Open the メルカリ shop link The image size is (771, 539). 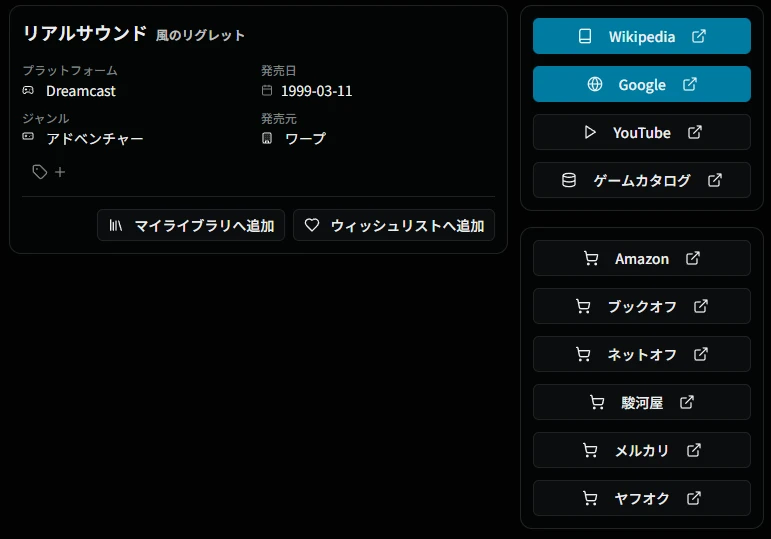(x=642, y=450)
